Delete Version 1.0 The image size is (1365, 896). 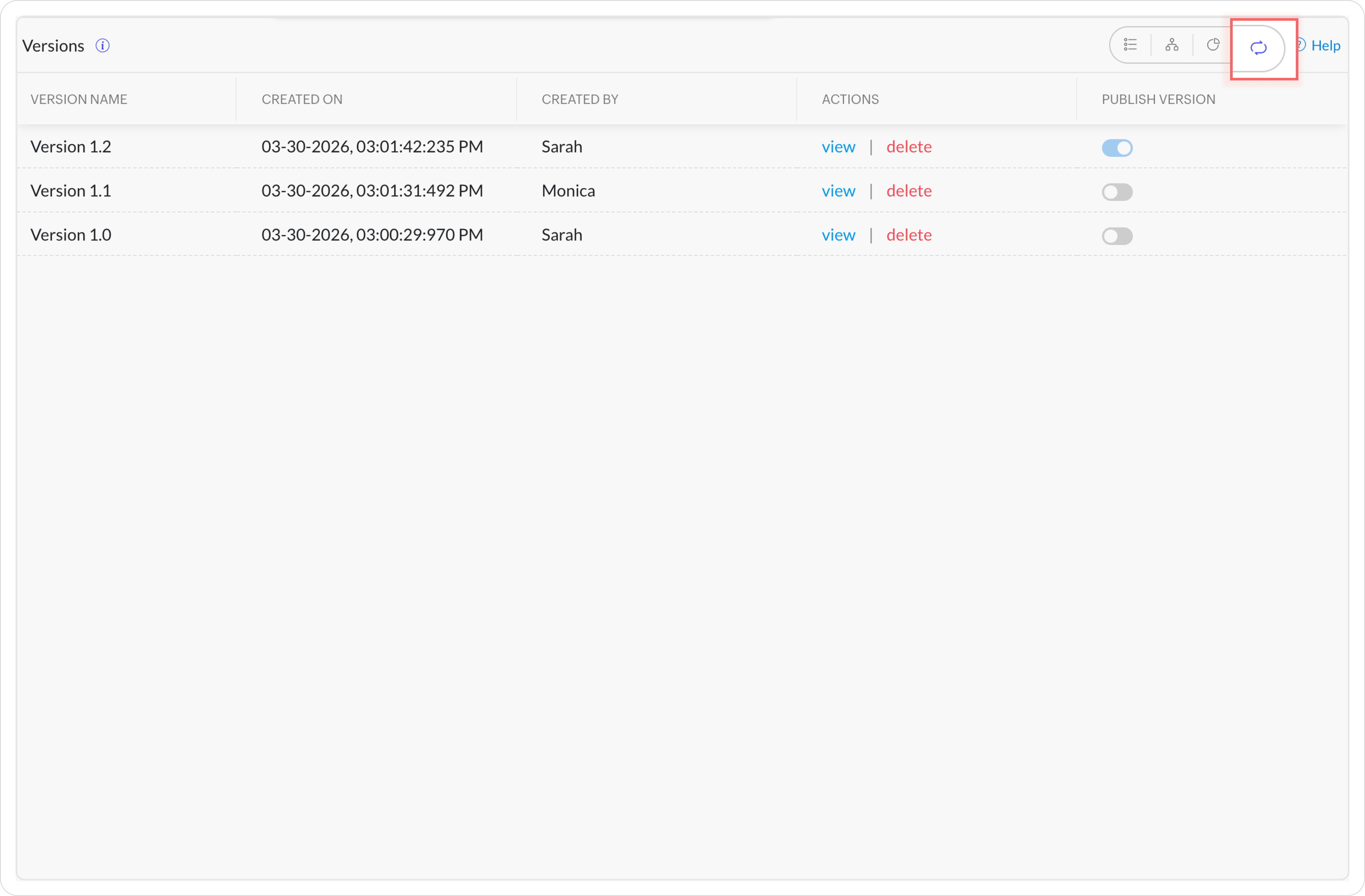909,235
